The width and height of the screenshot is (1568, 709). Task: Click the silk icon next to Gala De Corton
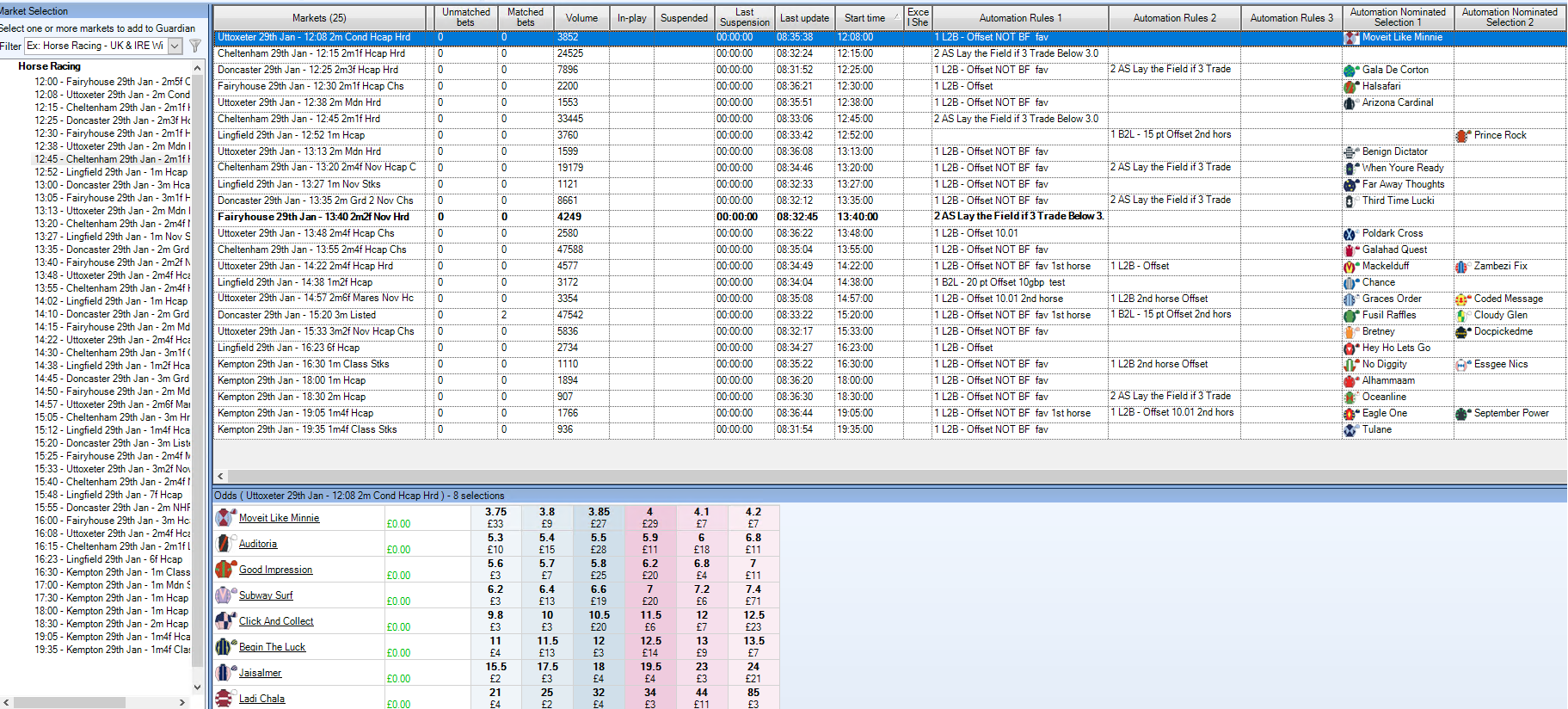1350,71
